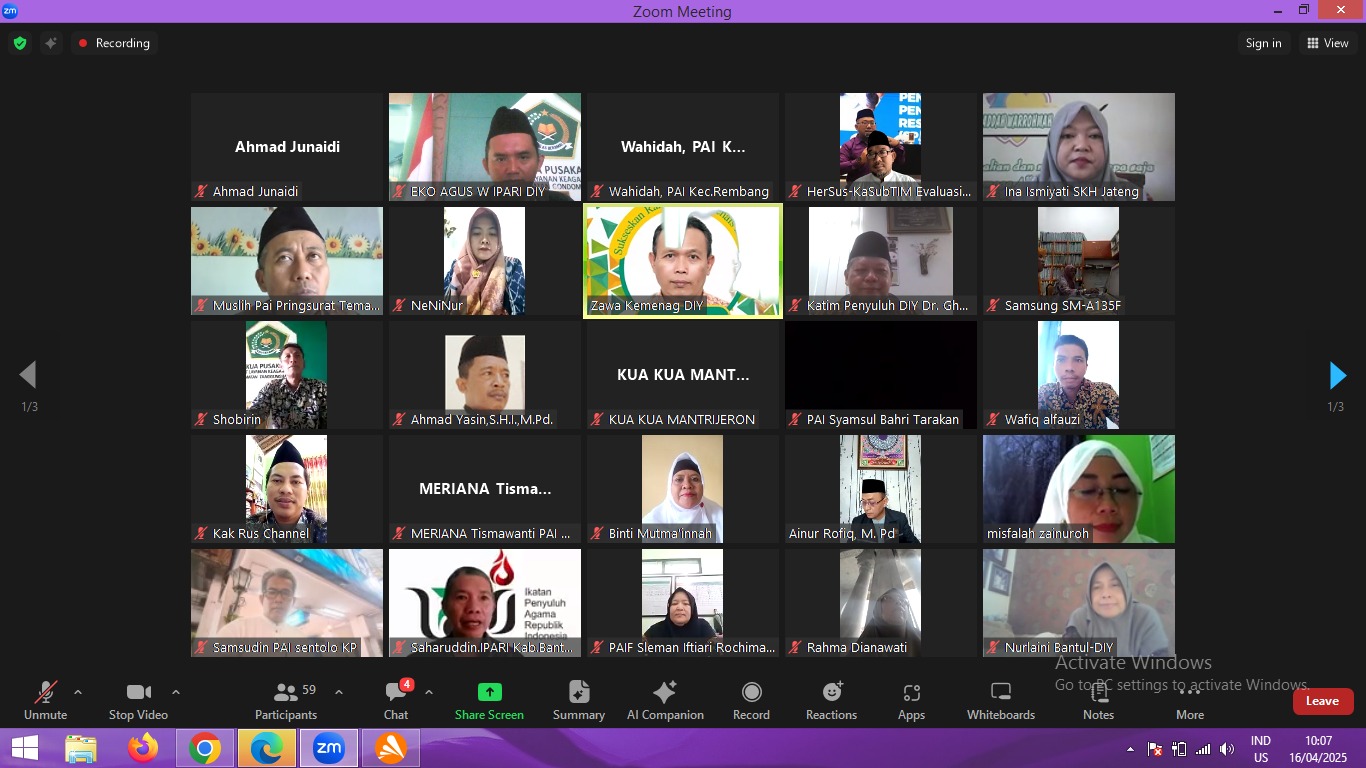Click the network signal tray icon
This screenshot has width=1366, height=768.
coord(1203,749)
